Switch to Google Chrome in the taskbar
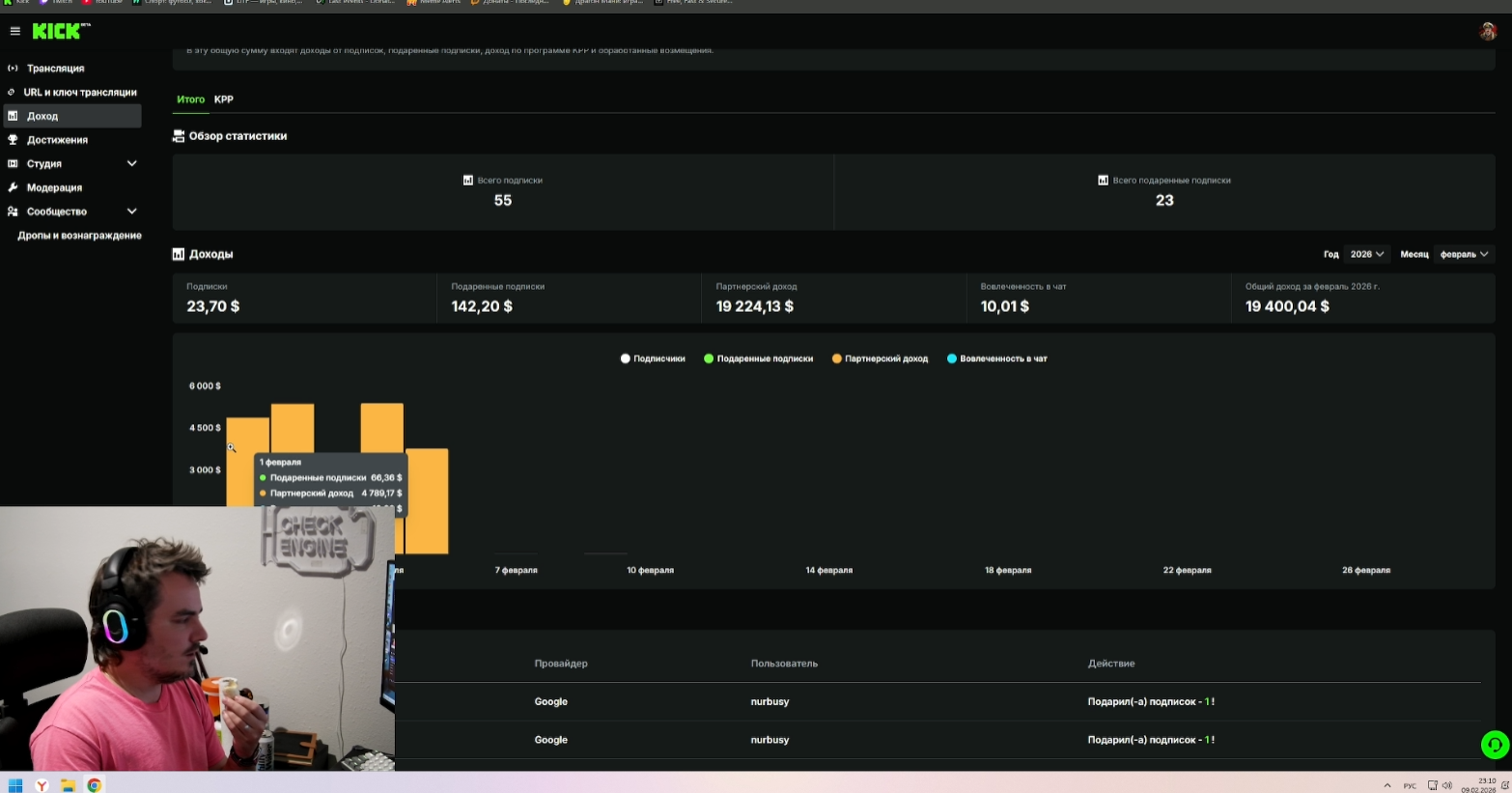 tap(95, 785)
